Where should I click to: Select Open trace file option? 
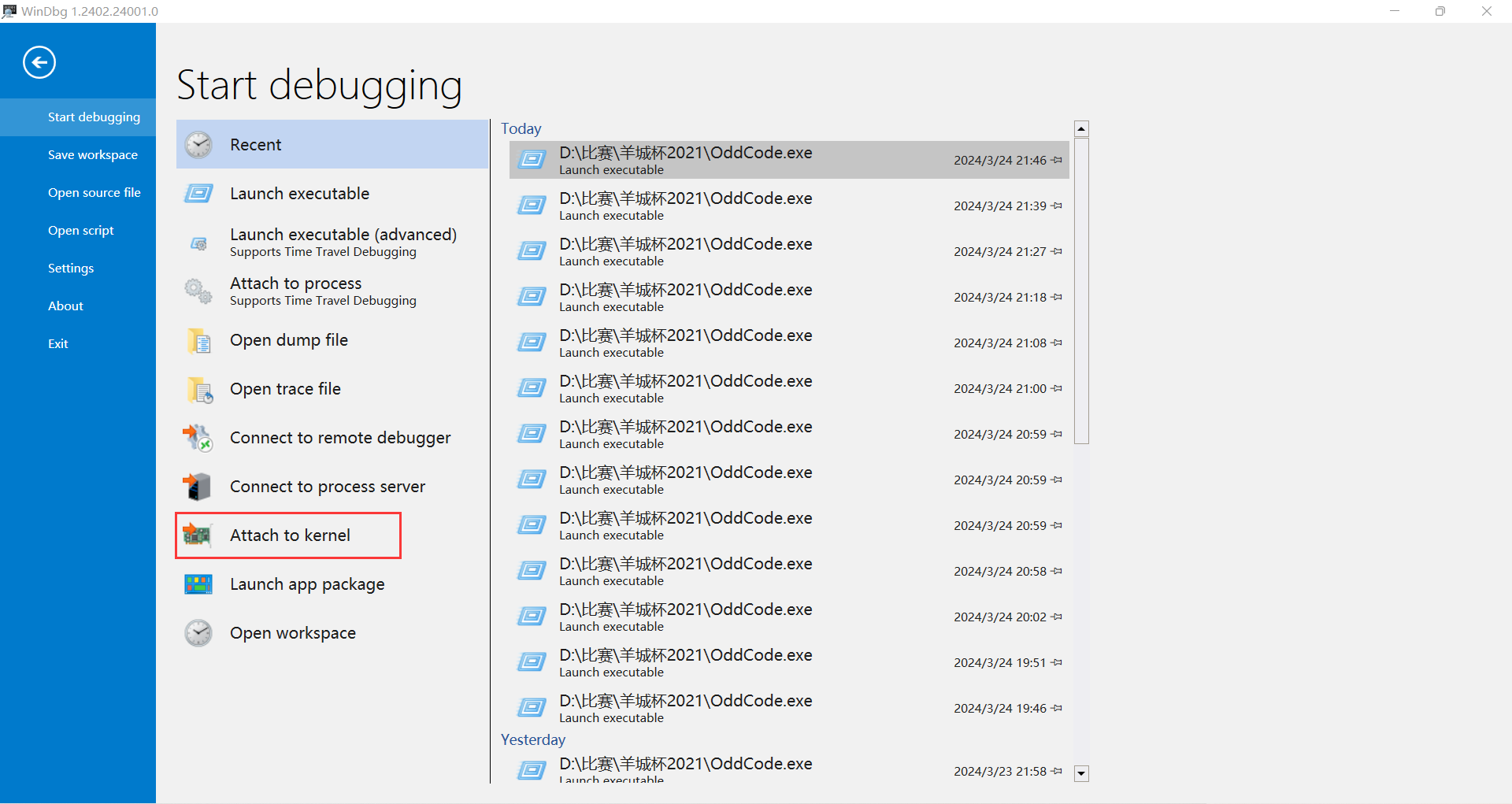click(x=332, y=389)
